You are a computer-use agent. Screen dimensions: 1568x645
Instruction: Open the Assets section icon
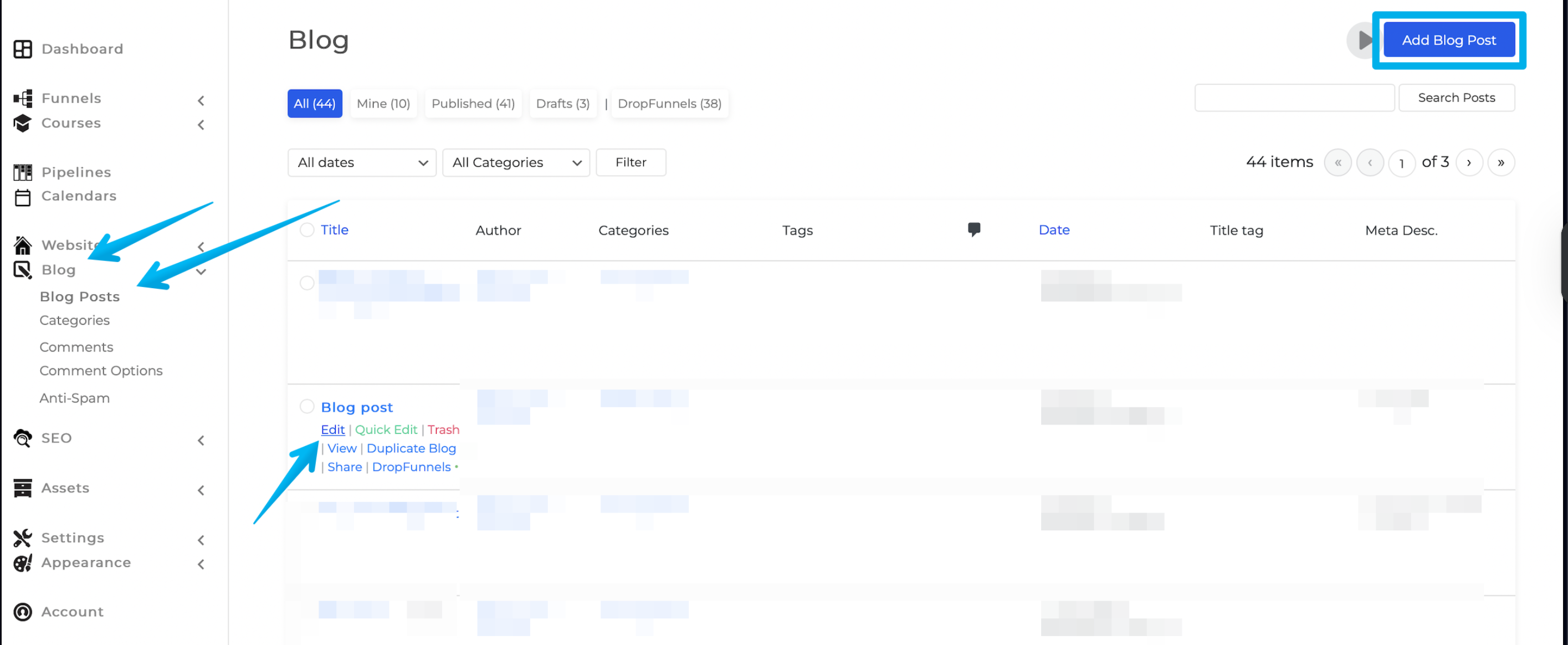[22, 488]
